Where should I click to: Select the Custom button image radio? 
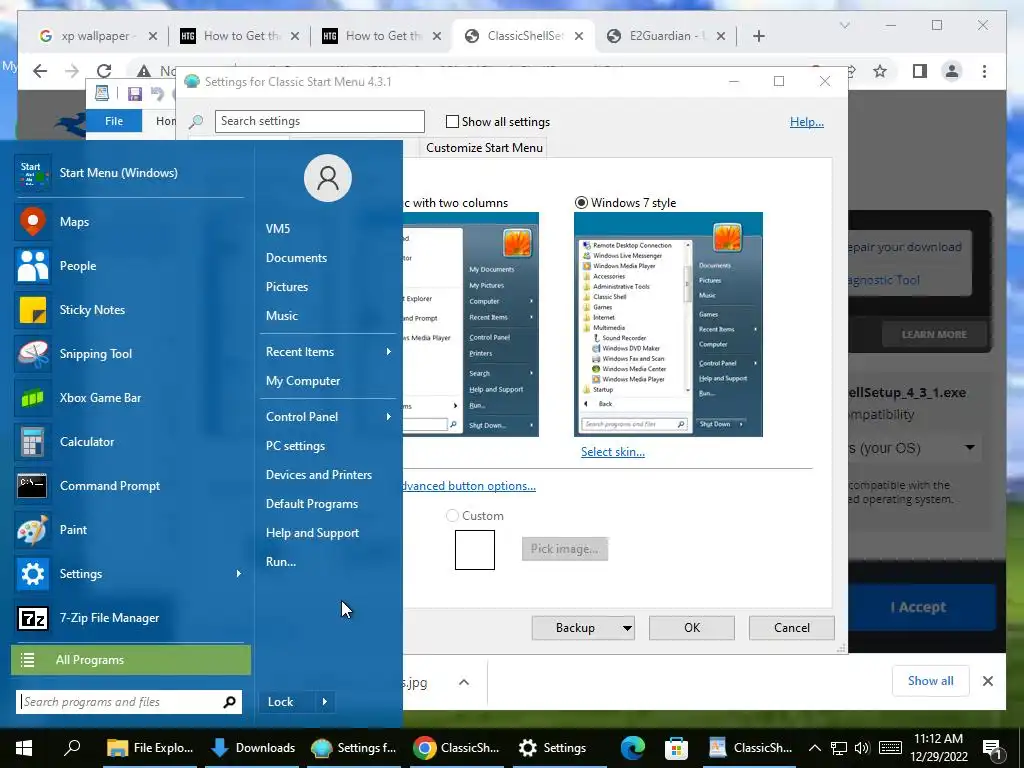click(452, 516)
